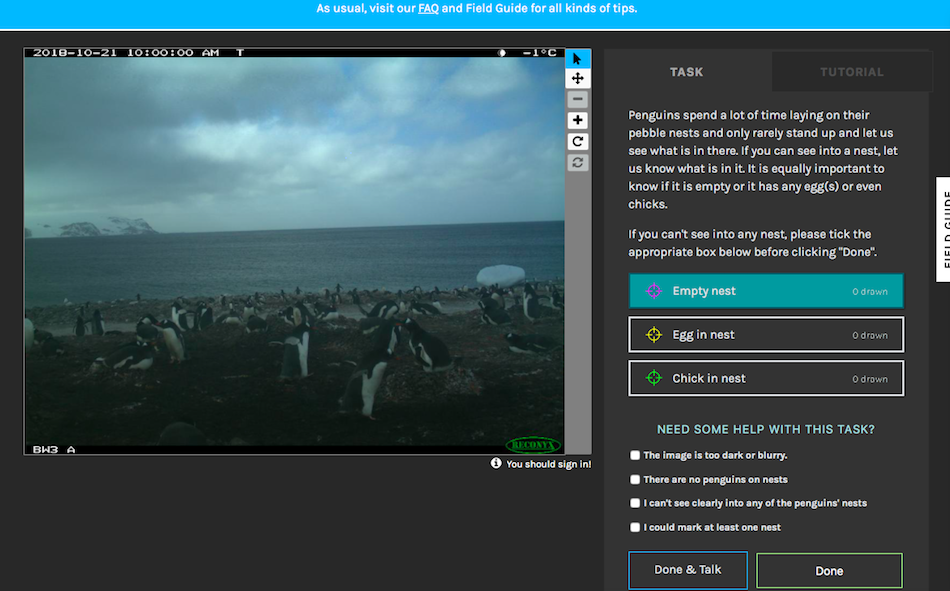Choose the Chick in nest marking tool

766,378
